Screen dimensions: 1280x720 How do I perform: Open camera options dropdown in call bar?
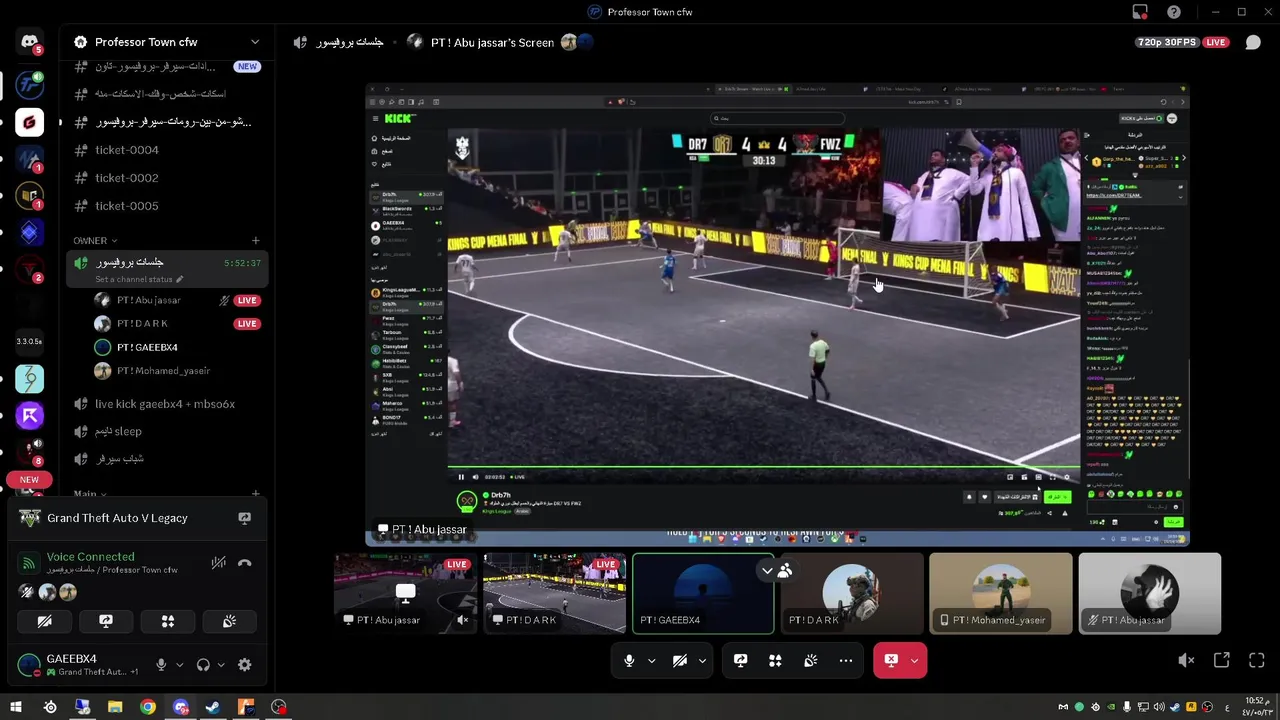(702, 661)
